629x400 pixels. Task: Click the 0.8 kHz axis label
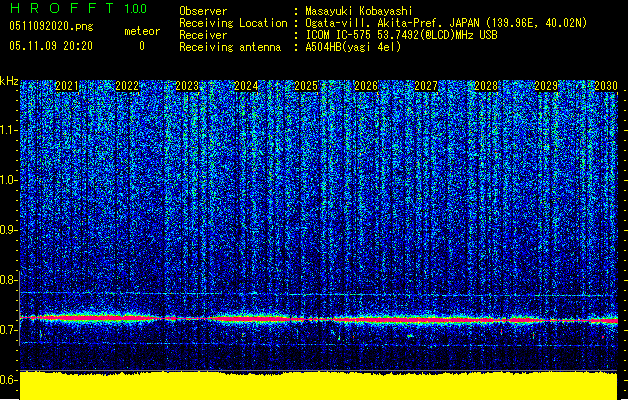[x=9, y=280]
